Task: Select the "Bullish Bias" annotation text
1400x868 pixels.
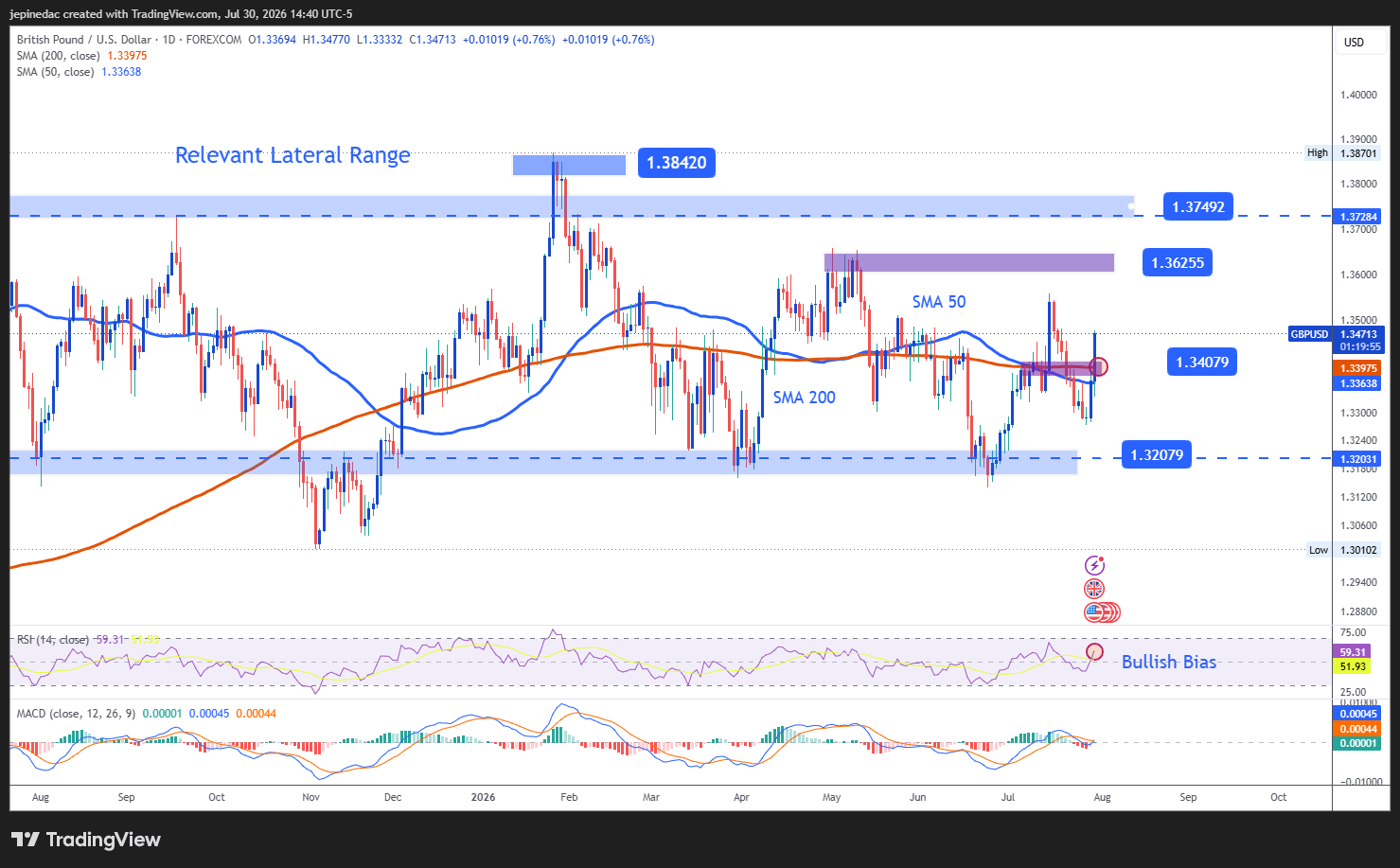Action: (1169, 662)
